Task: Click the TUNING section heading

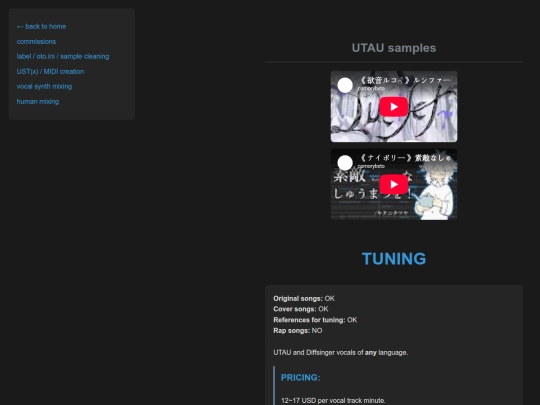Action: pos(394,259)
